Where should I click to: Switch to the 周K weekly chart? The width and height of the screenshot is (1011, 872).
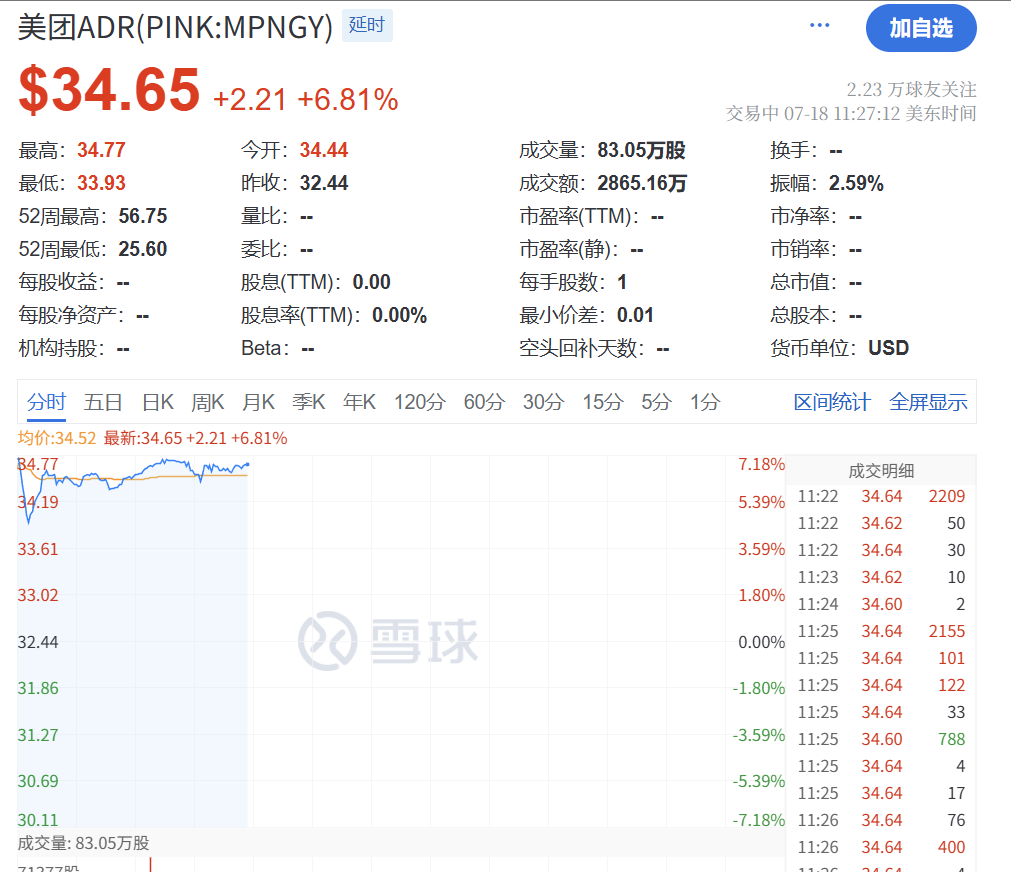[208, 403]
